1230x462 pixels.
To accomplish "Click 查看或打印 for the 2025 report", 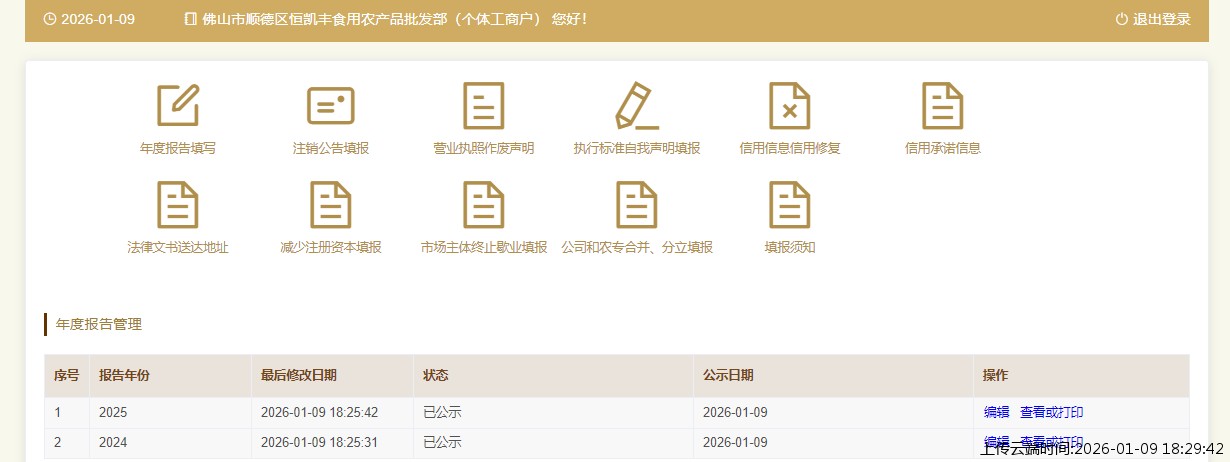I will [1052, 412].
